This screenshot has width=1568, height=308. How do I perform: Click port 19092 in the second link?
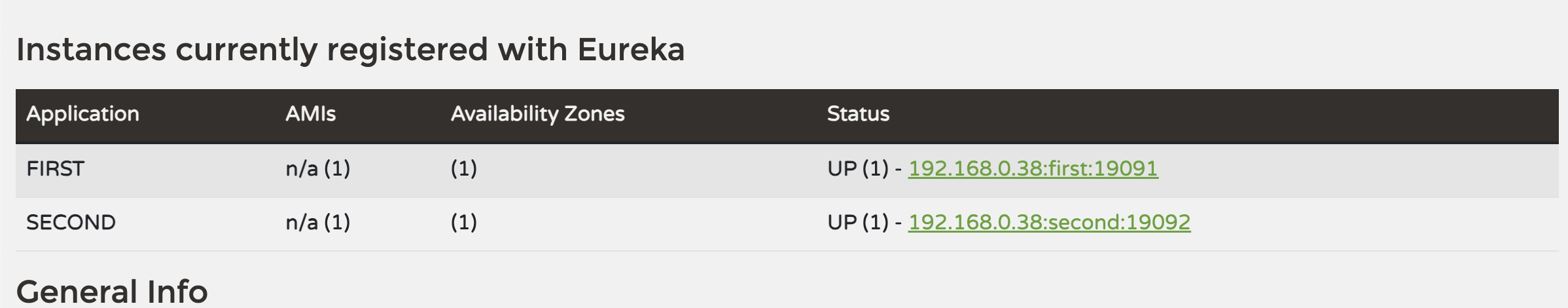point(1158,222)
